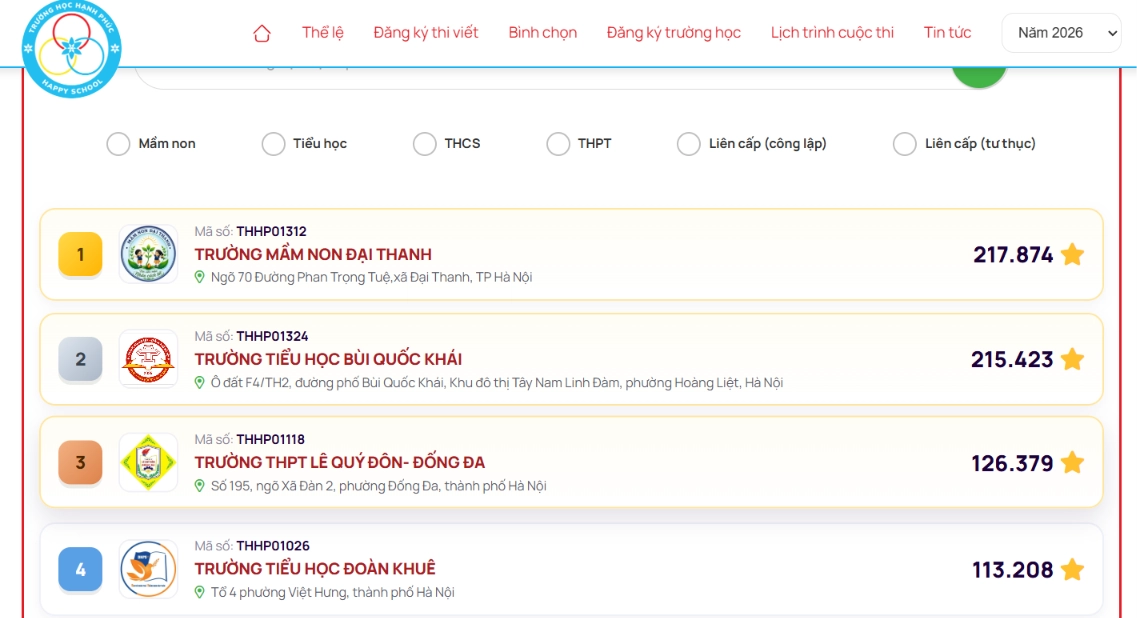Image resolution: width=1137 pixels, height=618 pixels.
Task: Open the Happy School logo
Action: pos(71,48)
